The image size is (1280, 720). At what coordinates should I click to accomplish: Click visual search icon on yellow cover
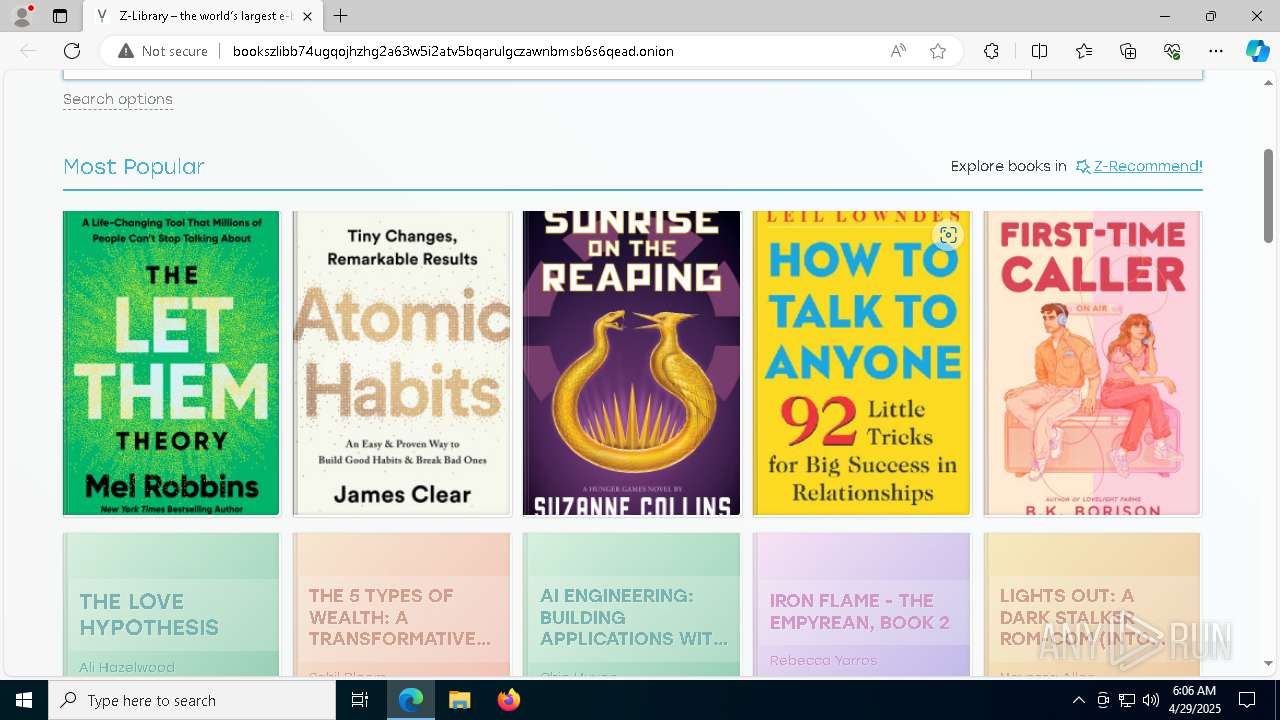(948, 235)
